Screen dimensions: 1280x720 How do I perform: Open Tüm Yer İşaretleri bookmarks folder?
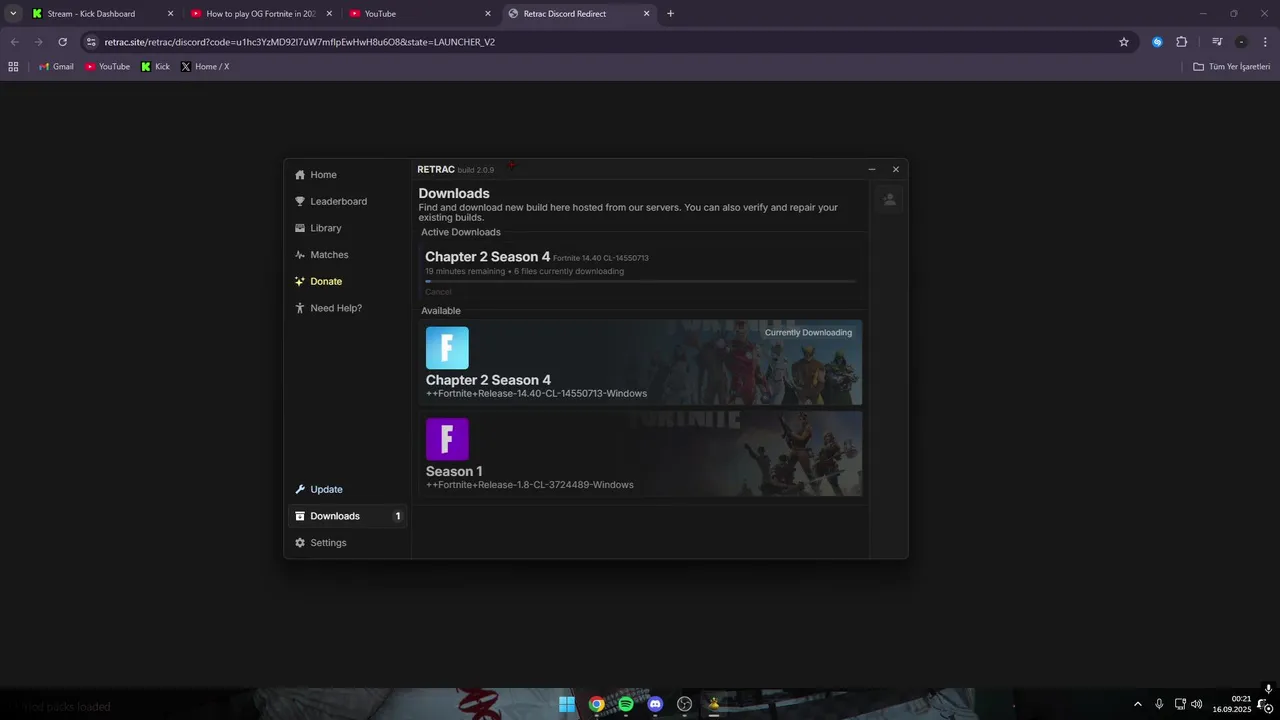[x=1232, y=67]
